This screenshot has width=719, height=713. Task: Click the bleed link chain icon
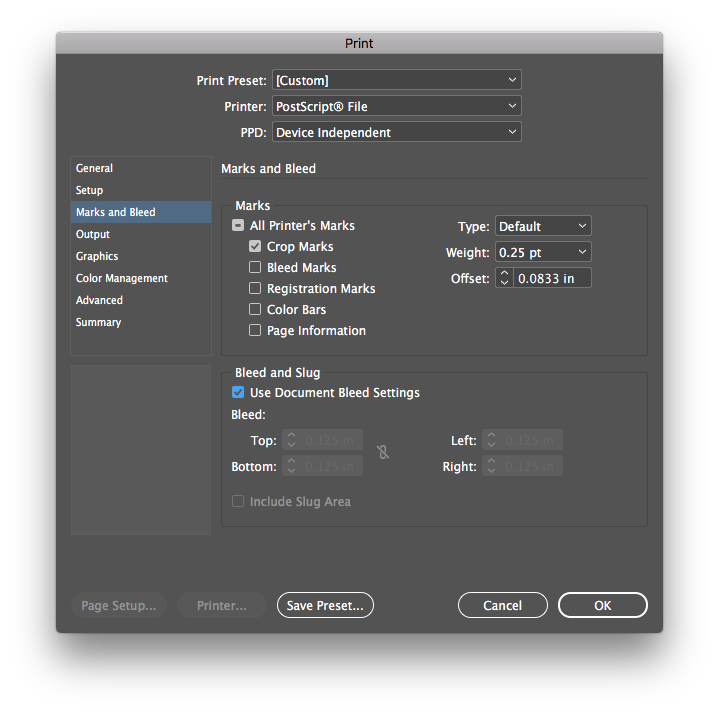[x=383, y=453]
